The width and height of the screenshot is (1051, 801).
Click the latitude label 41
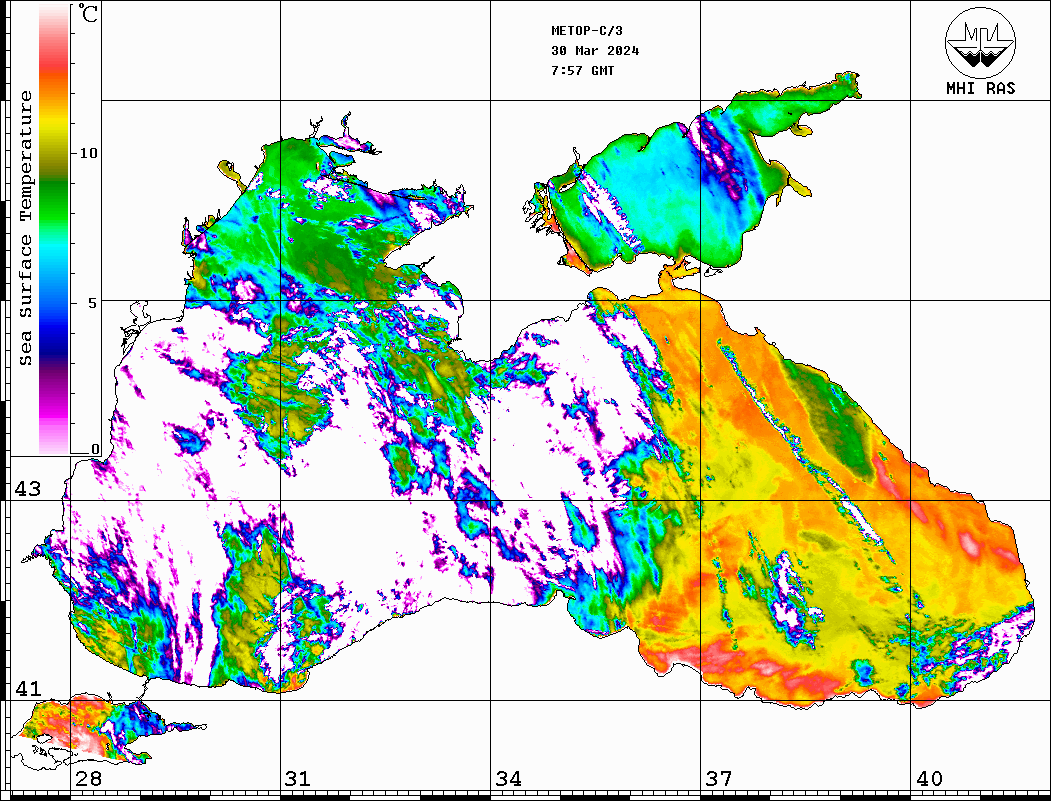pos(28,689)
